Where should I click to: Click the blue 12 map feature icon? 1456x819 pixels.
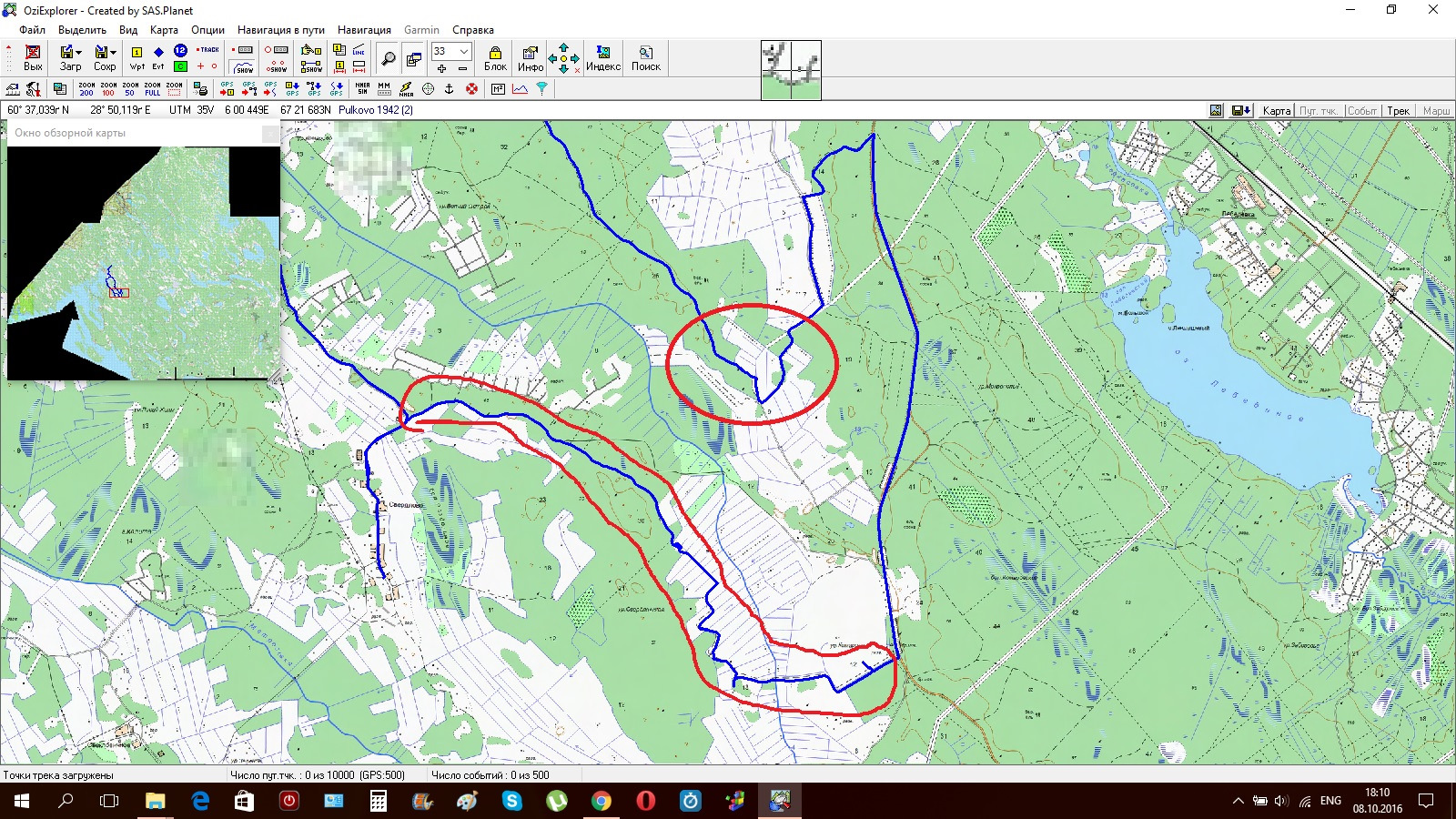click(180, 51)
